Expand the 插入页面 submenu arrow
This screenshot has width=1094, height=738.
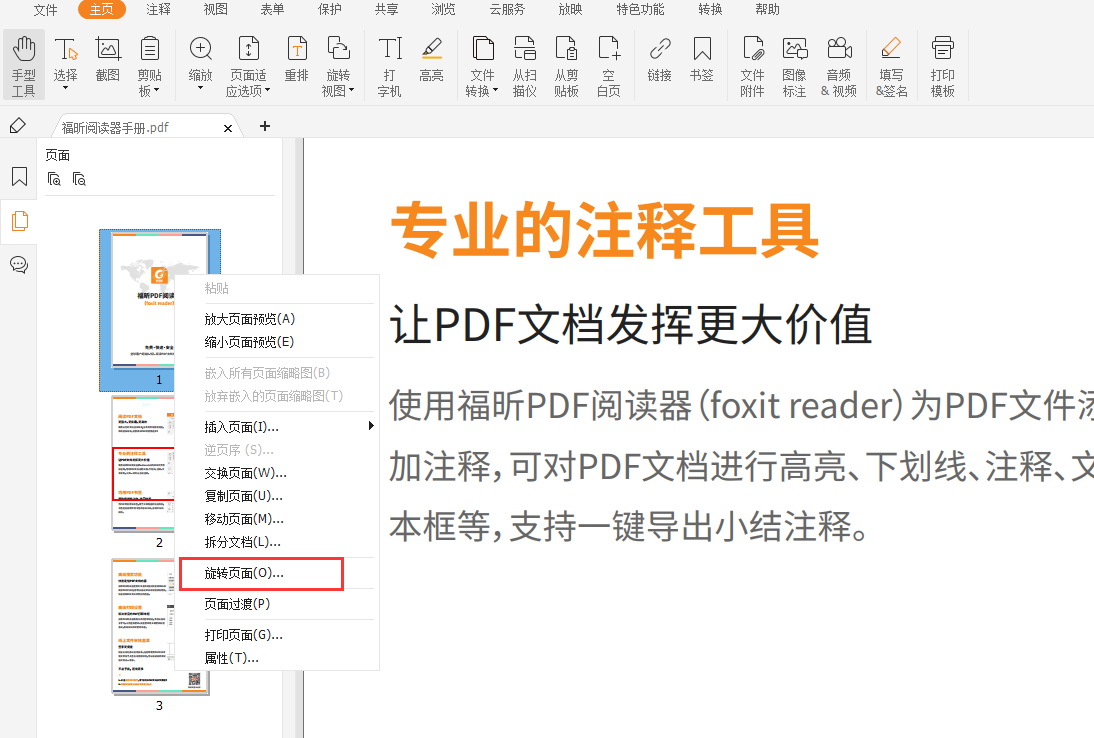coord(370,426)
